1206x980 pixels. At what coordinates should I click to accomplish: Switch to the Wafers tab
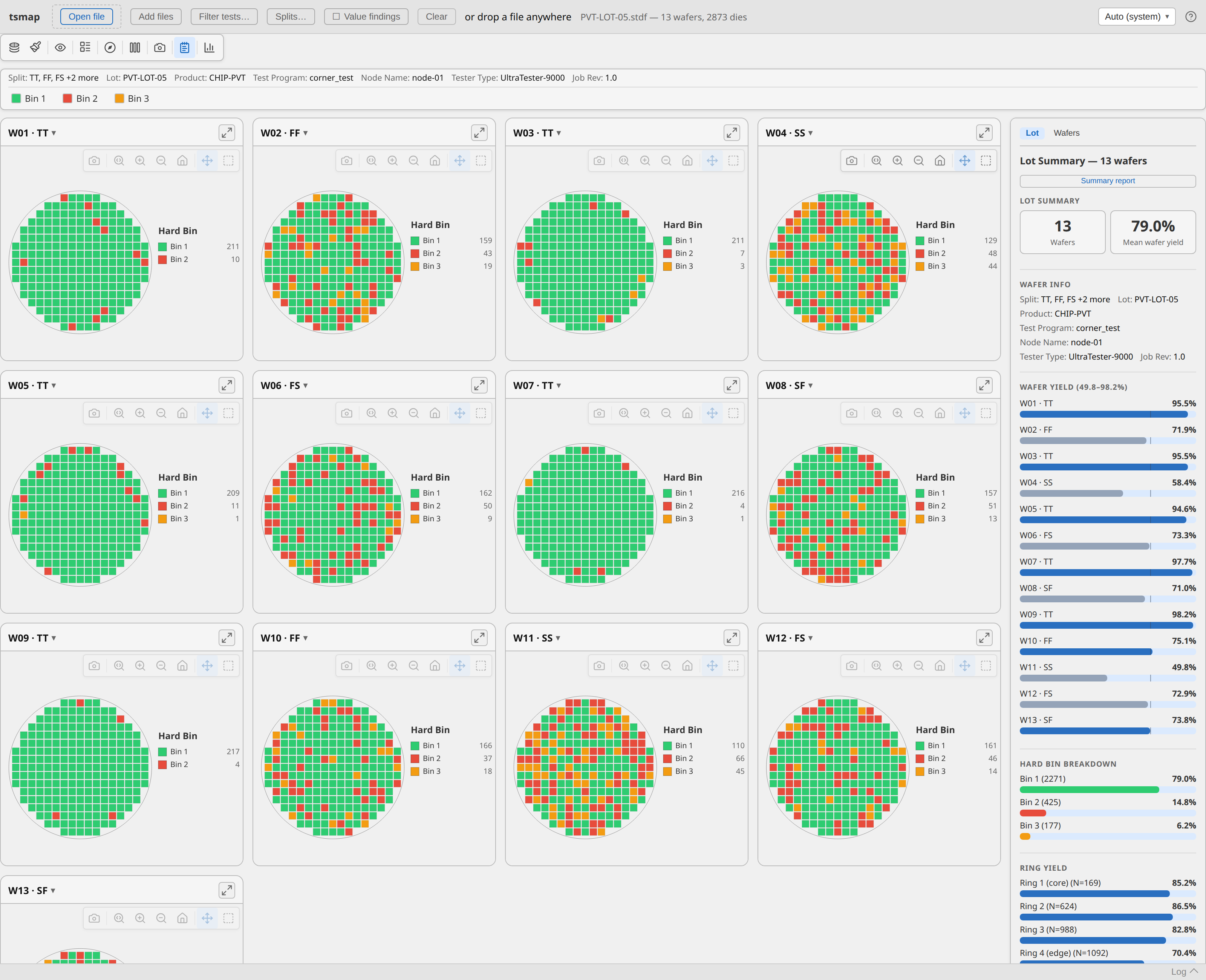tap(1066, 133)
